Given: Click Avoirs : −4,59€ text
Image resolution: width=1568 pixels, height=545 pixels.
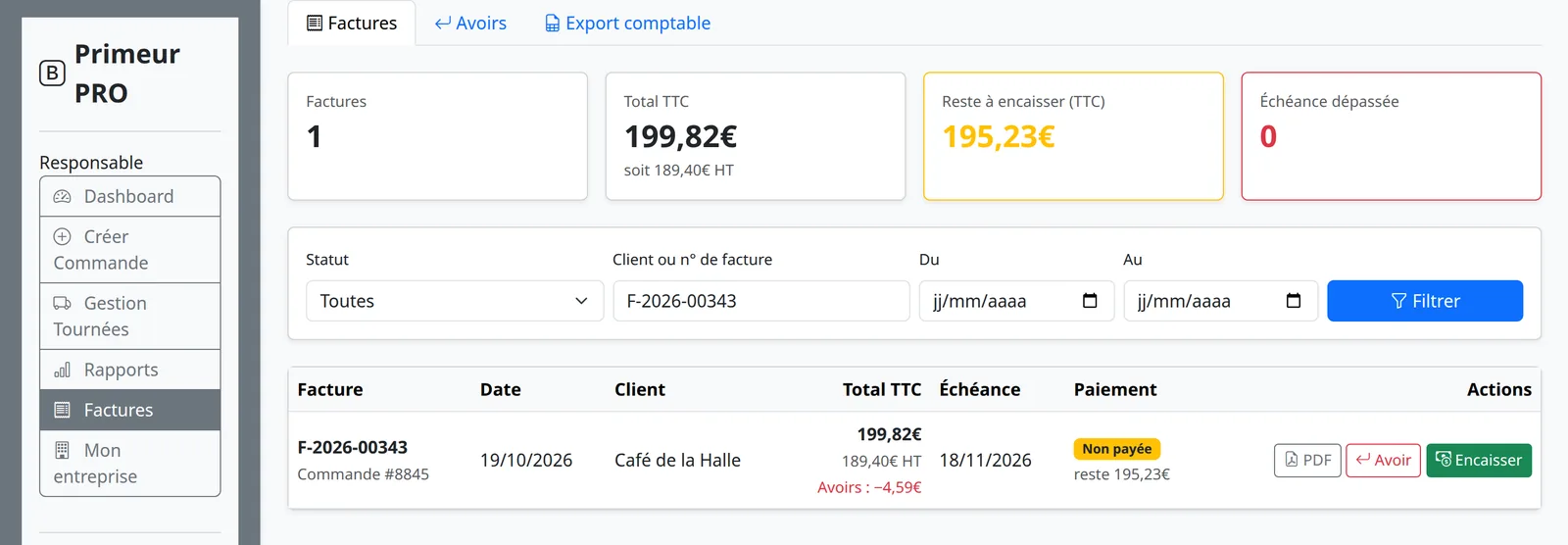Looking at the screenshot, I should 869,487.
